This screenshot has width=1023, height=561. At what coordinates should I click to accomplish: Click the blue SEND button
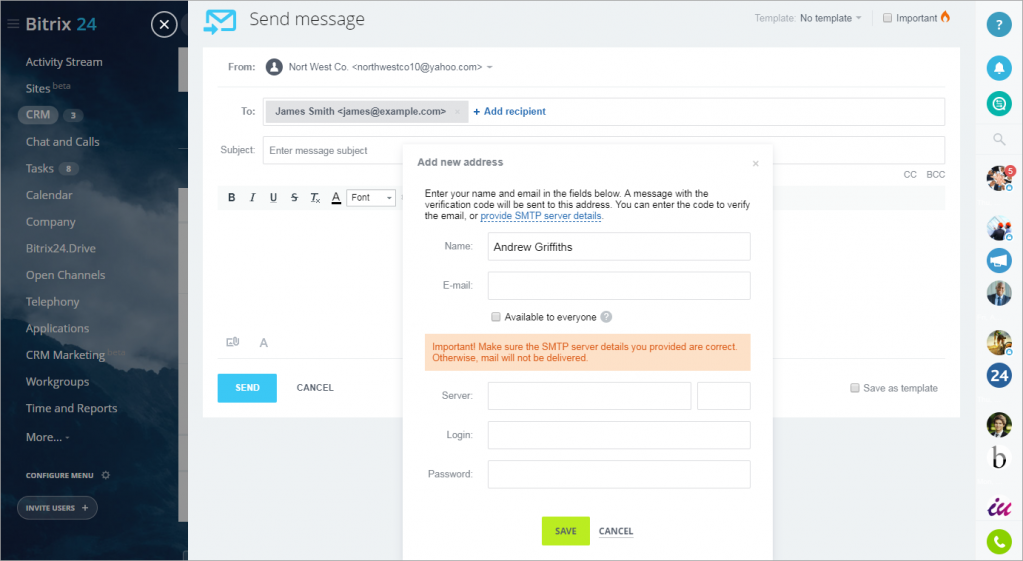click(247, 387)
